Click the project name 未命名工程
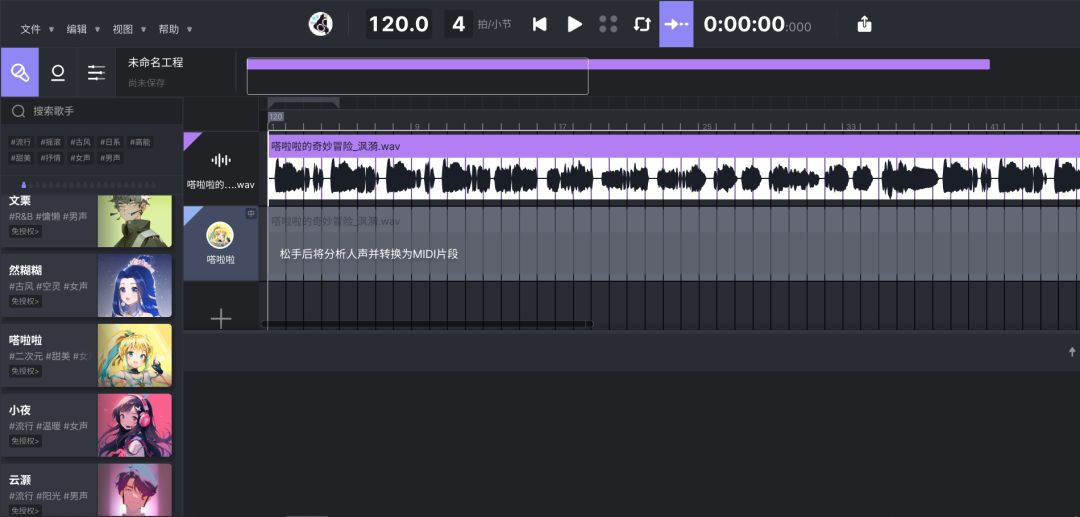The image size is (1080, 517). pos(156,62)
